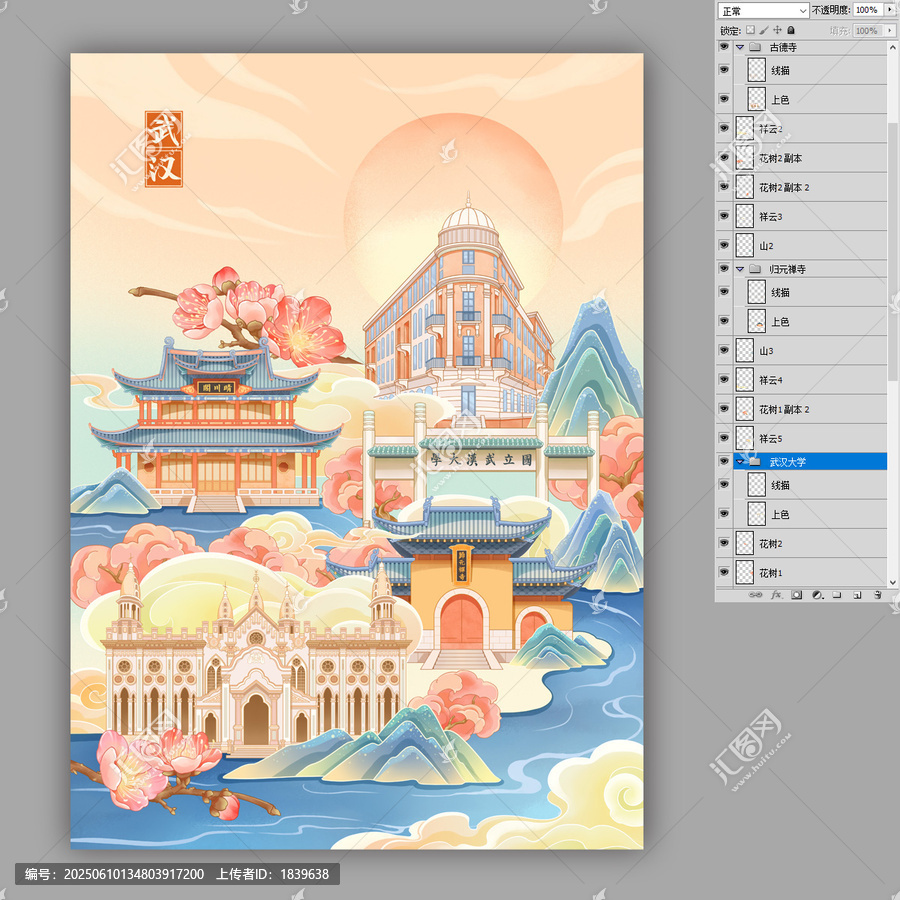Hide the 花树1 layer
The height and width of the screenshot is (900, 900).
[x=724, y=572]
